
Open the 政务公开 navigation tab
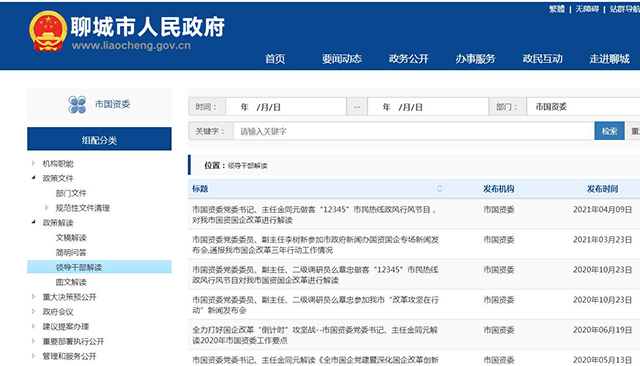tap(409, 59)
